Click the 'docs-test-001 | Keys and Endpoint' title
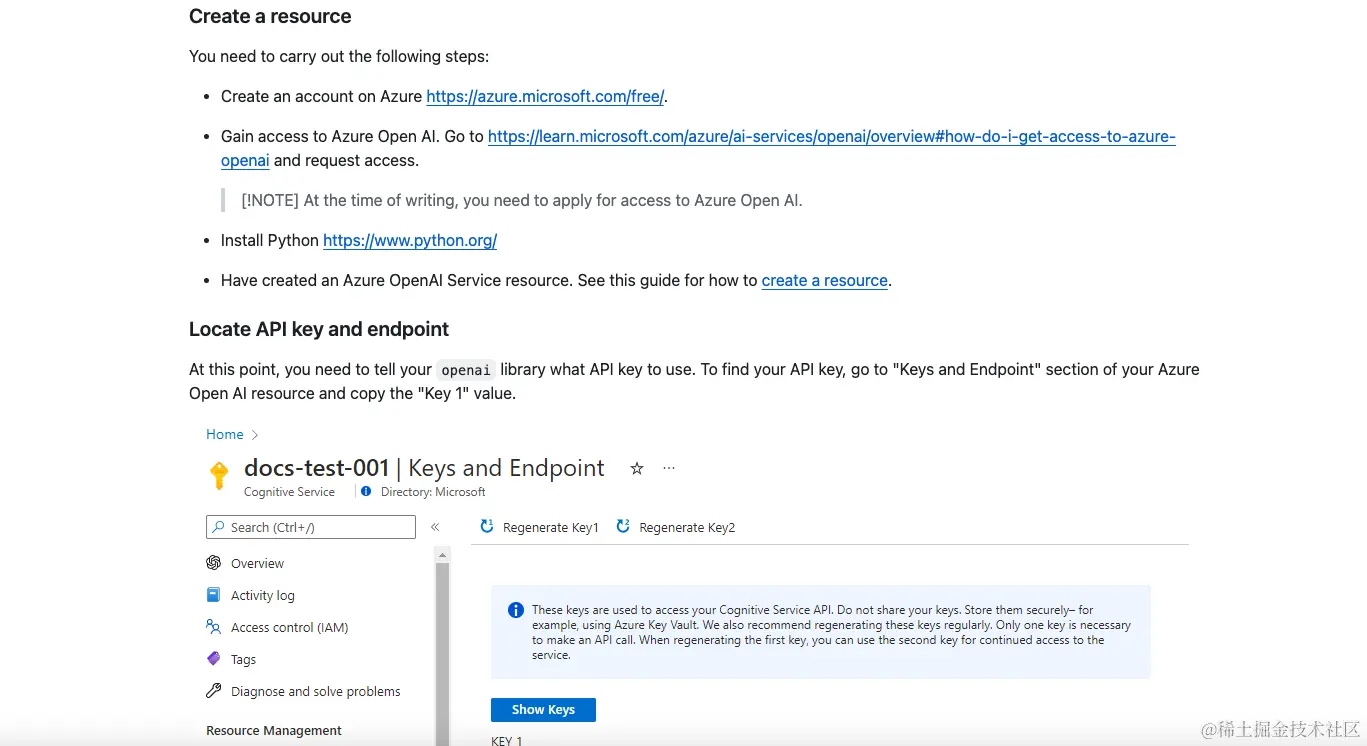This screenshot has height=746, width=1367. pos(424,468)
